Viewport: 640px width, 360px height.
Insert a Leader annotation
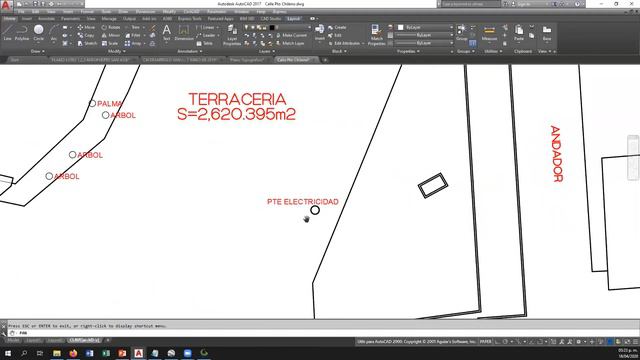[206, 36]
